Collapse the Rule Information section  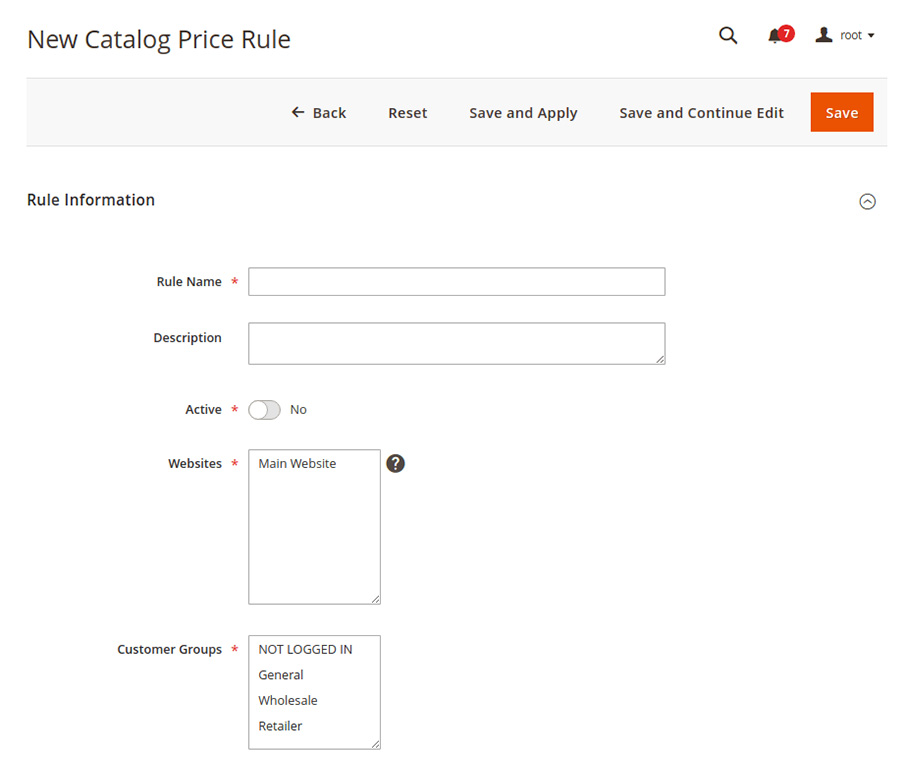[x=868, y=201]
